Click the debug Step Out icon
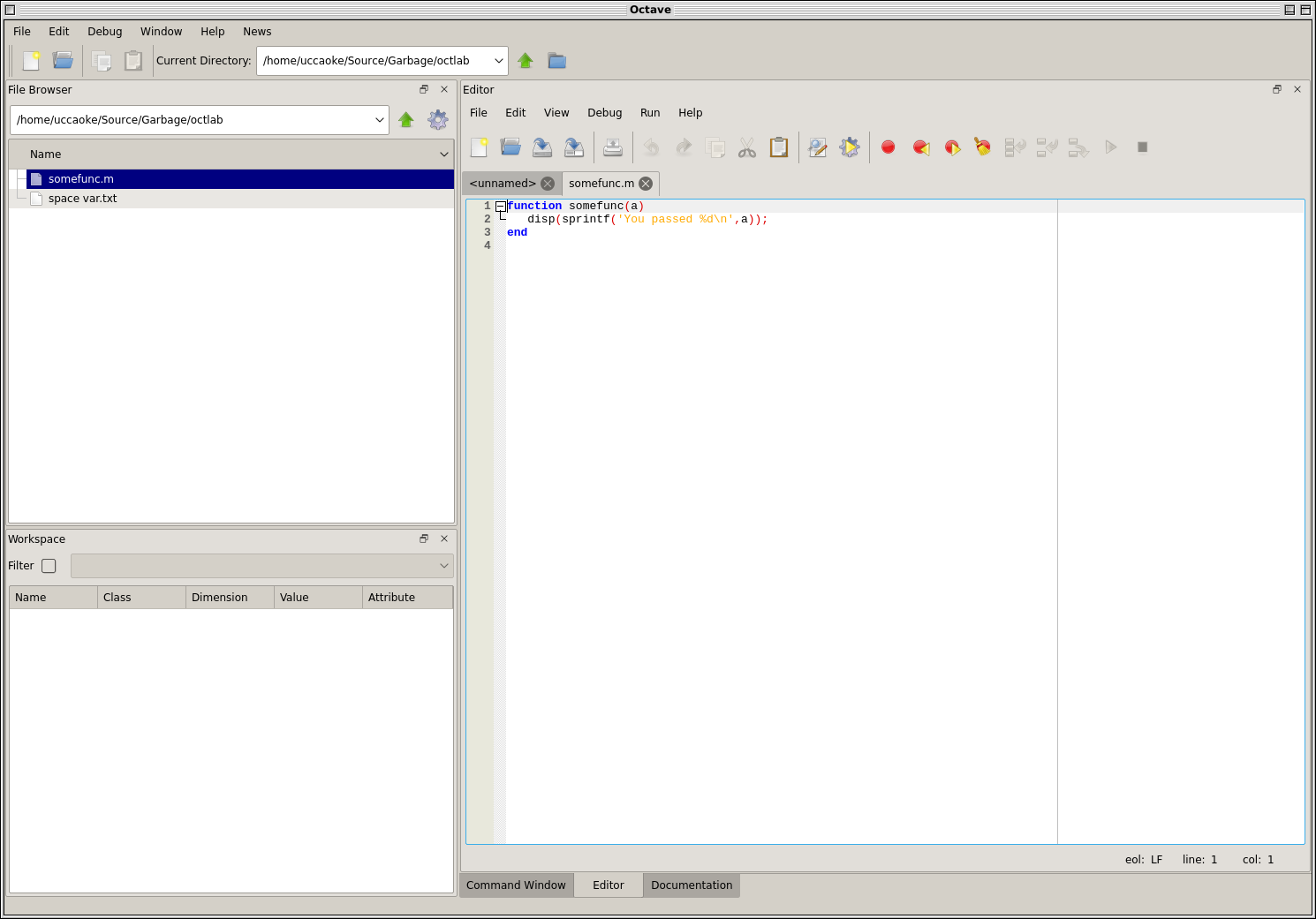 click(1078, 147)
